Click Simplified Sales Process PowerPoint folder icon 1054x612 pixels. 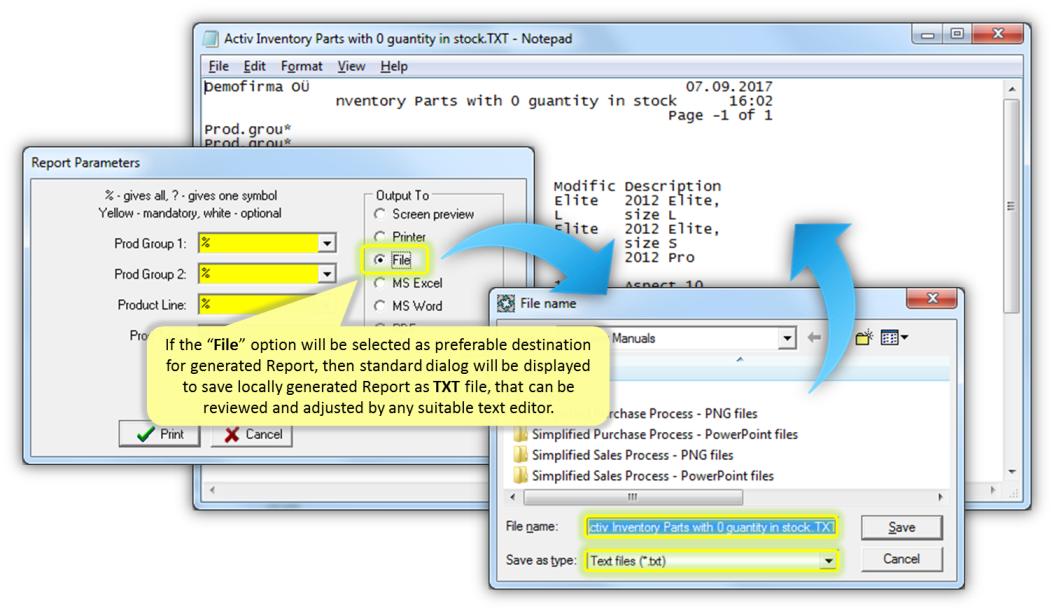tap(520, 476)
